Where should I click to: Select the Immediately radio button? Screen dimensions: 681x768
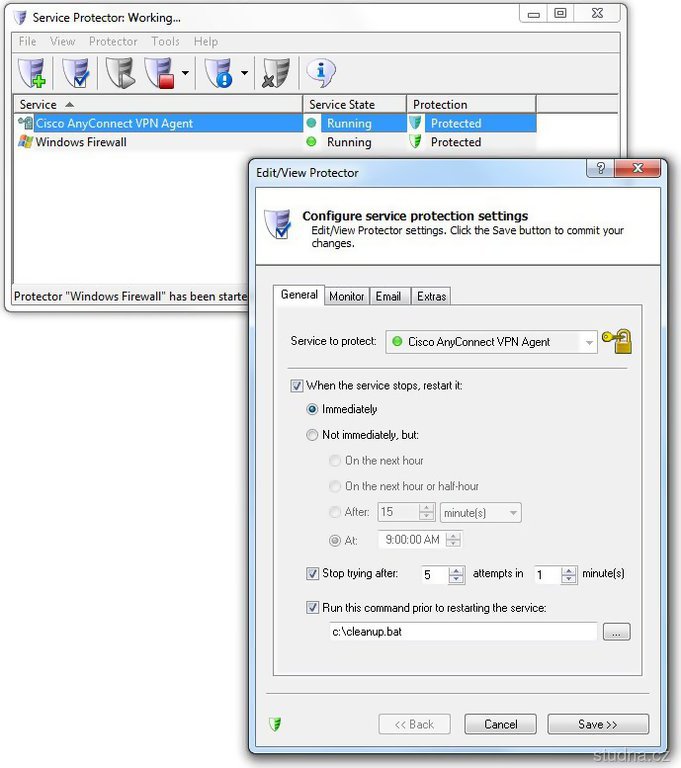tap(312, 409)
